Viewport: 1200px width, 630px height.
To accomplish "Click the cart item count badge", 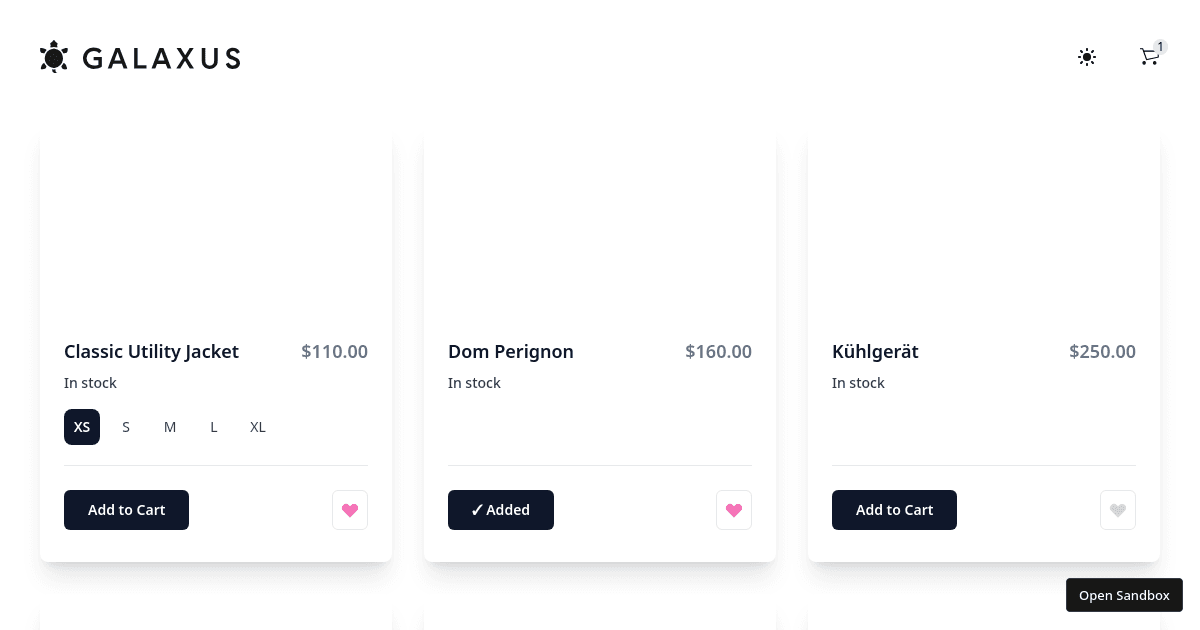I will [x=1160, y=46].
